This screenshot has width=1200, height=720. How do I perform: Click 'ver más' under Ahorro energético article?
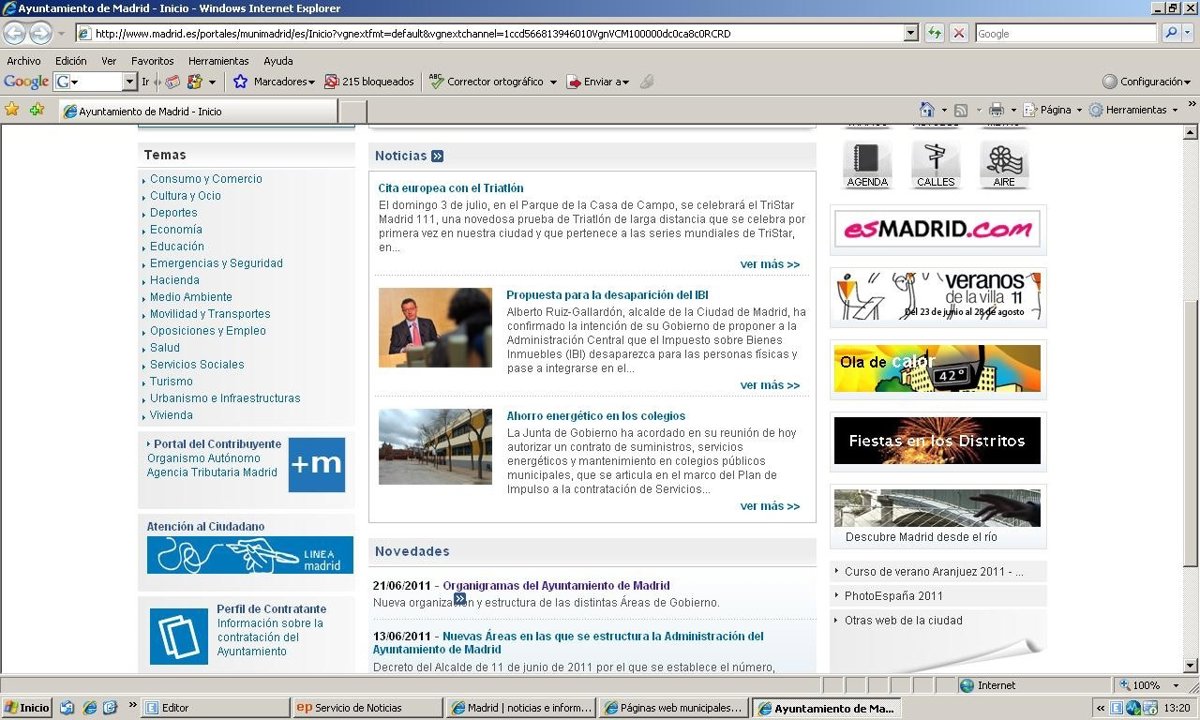(769, 506)
